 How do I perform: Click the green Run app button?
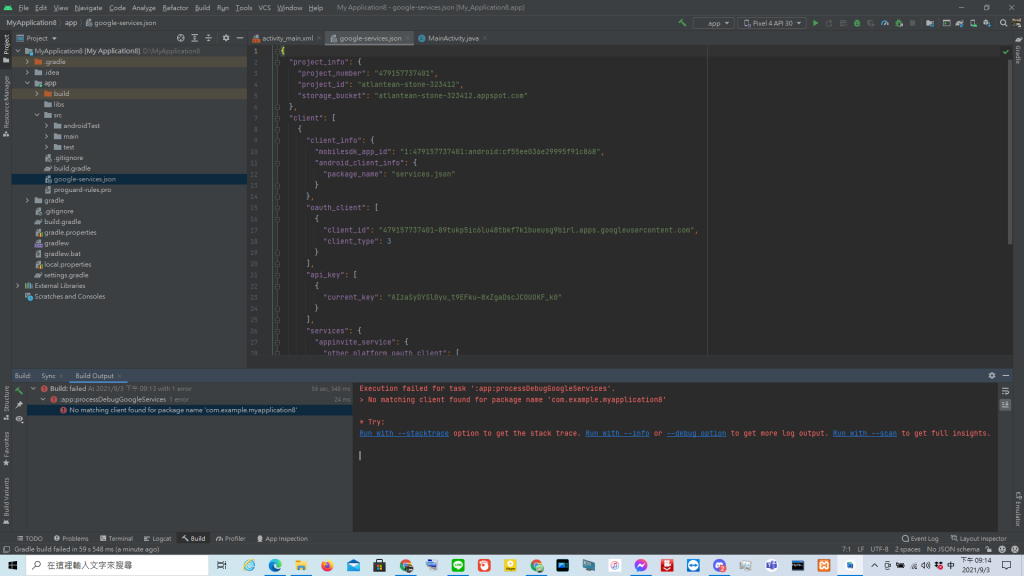click(815, 22)
